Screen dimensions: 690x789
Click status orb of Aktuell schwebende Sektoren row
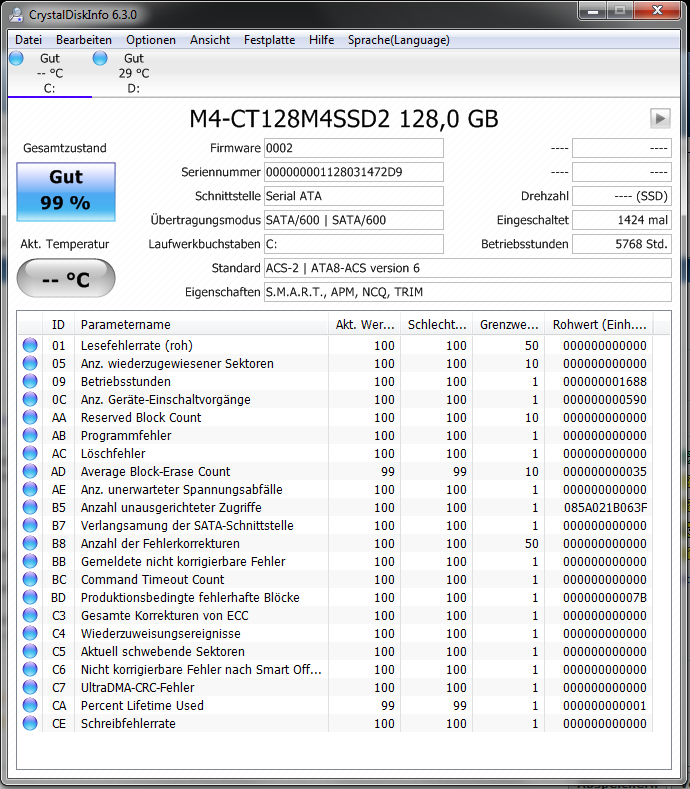pos(30,651)
